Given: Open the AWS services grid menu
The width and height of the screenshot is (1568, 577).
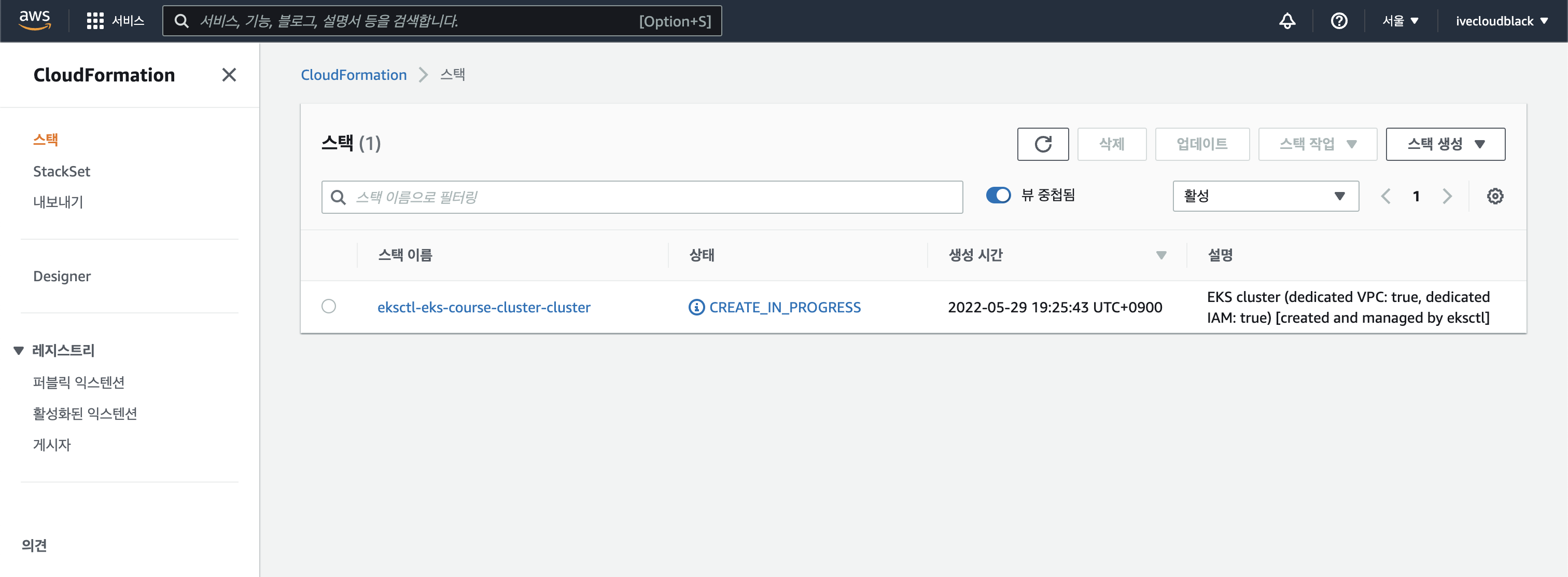Looking at the screenshot, I should [96, 20].
